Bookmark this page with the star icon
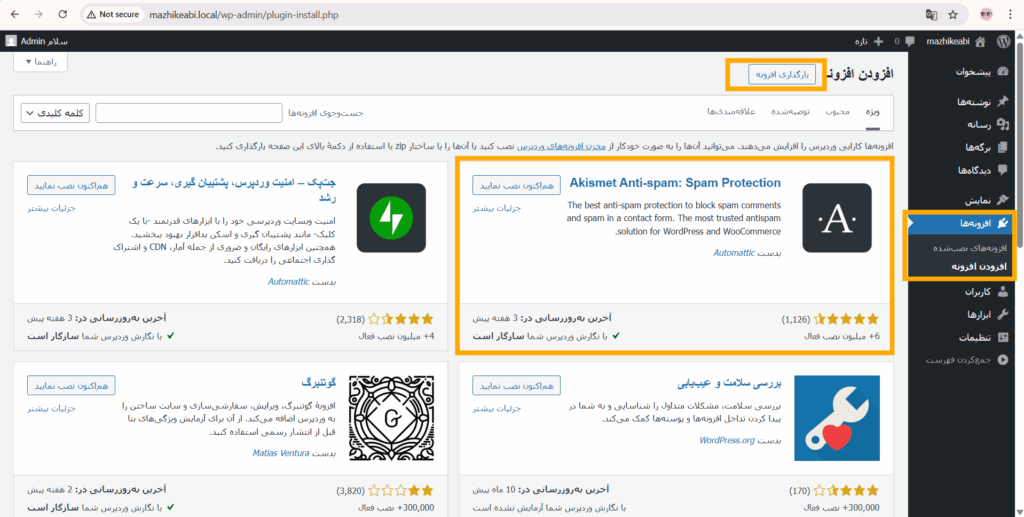Image resolution: width=1024 pixels, height=517 pixels. [953, 14]
